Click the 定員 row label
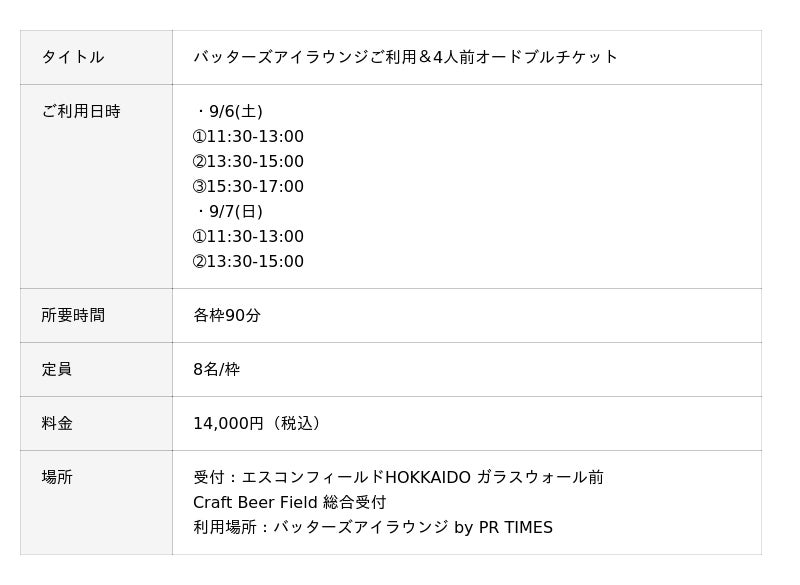The image size is (800, 585). [x=57, y=369]
